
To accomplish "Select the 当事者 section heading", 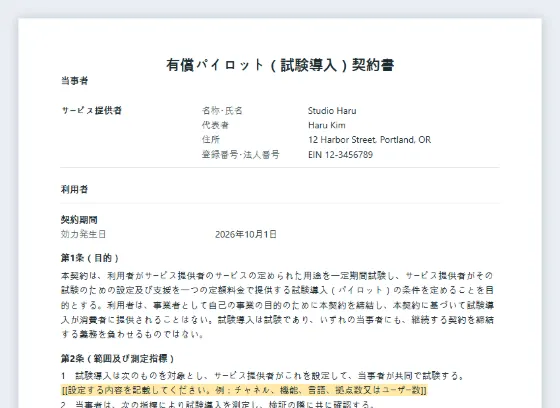I will [74, 81].
